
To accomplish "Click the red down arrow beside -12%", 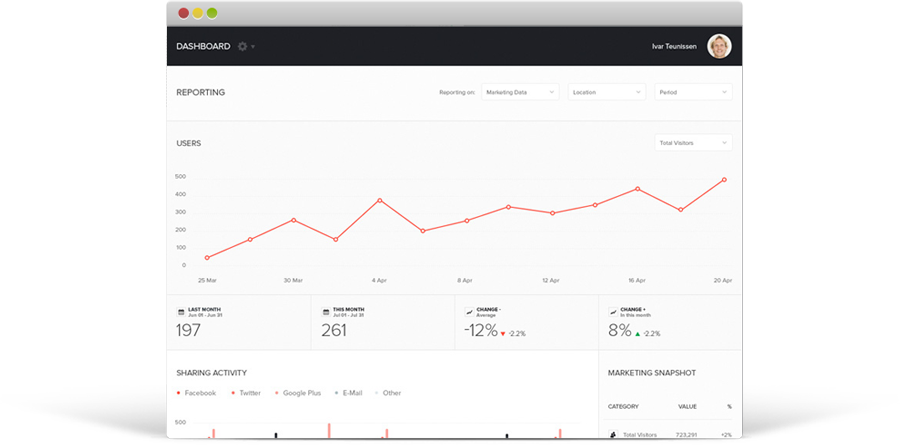I will pyautogui.click(x=505, y=332).
